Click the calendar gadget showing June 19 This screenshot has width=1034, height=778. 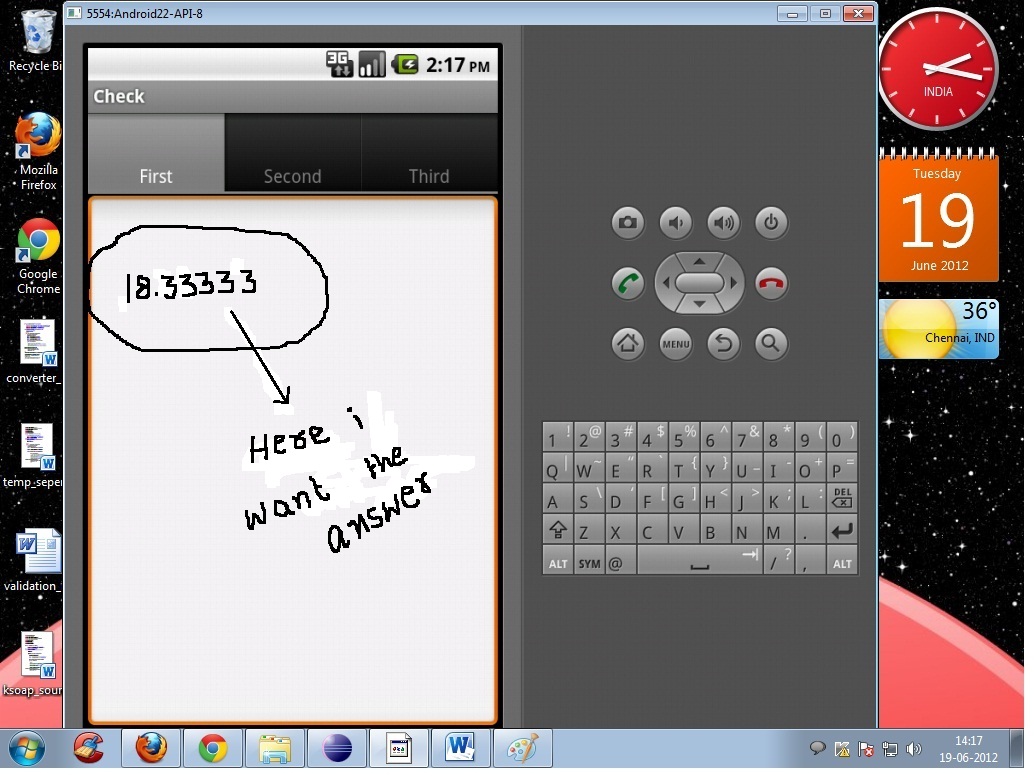click(x=938, y=215)
